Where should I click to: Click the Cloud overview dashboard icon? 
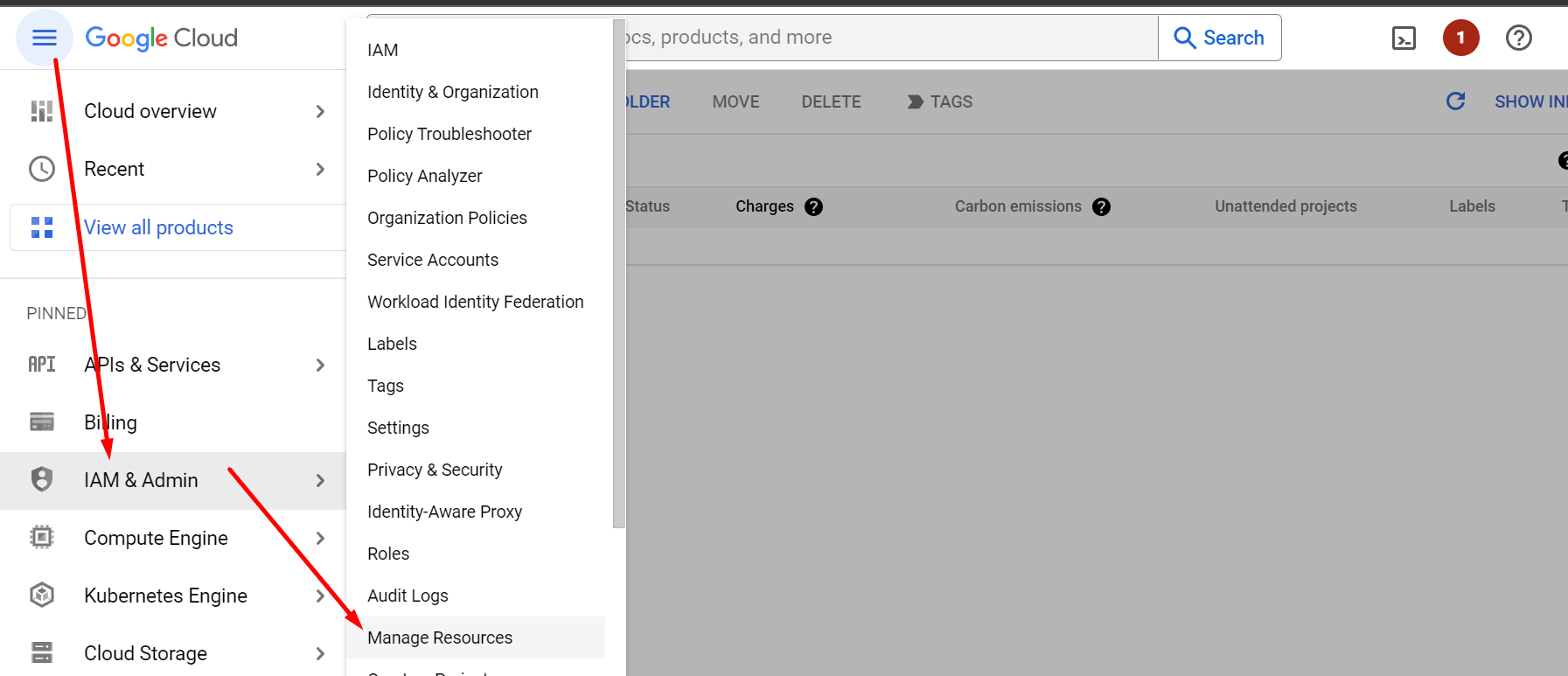[42, 111]
